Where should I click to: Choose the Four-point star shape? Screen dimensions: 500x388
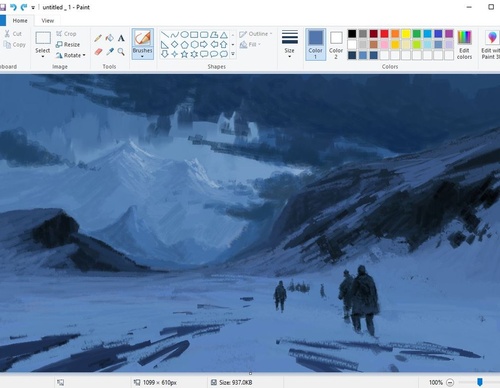(175, 54)
